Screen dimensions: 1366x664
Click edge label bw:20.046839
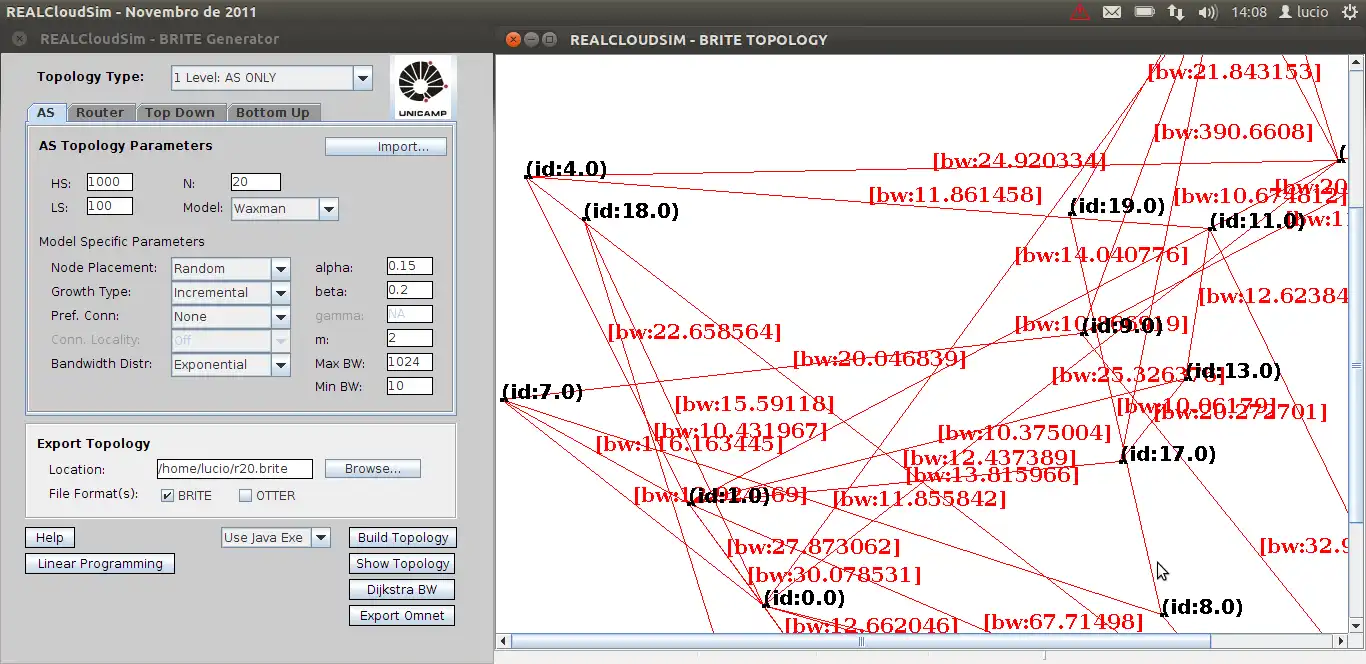click(x=879, y=359)
